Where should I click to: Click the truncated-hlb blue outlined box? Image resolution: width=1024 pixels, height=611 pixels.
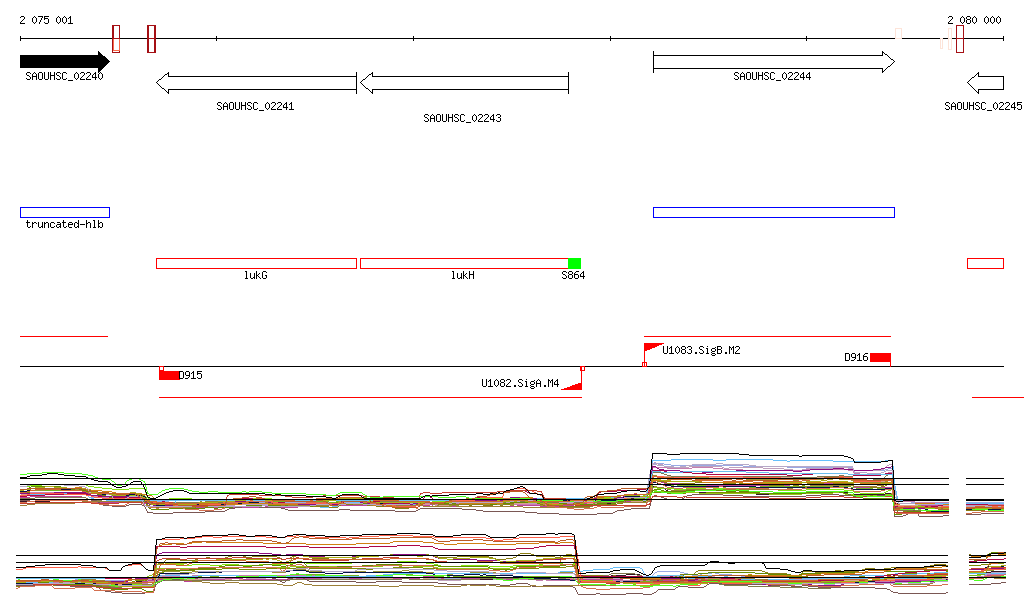[65, 212]
